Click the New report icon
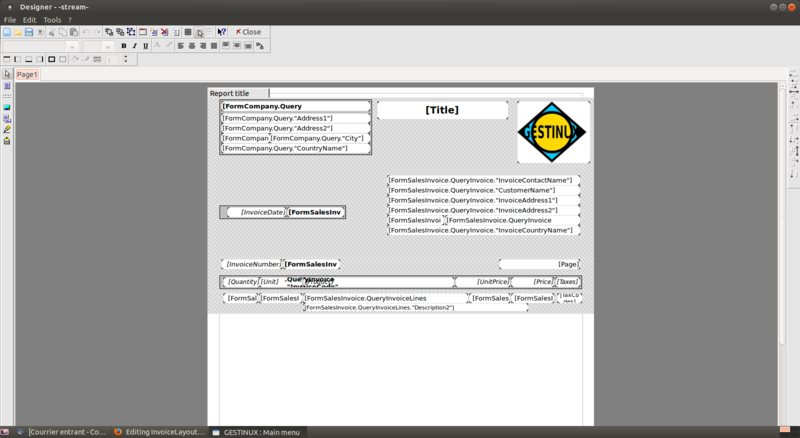 click(x=7, y=32)
